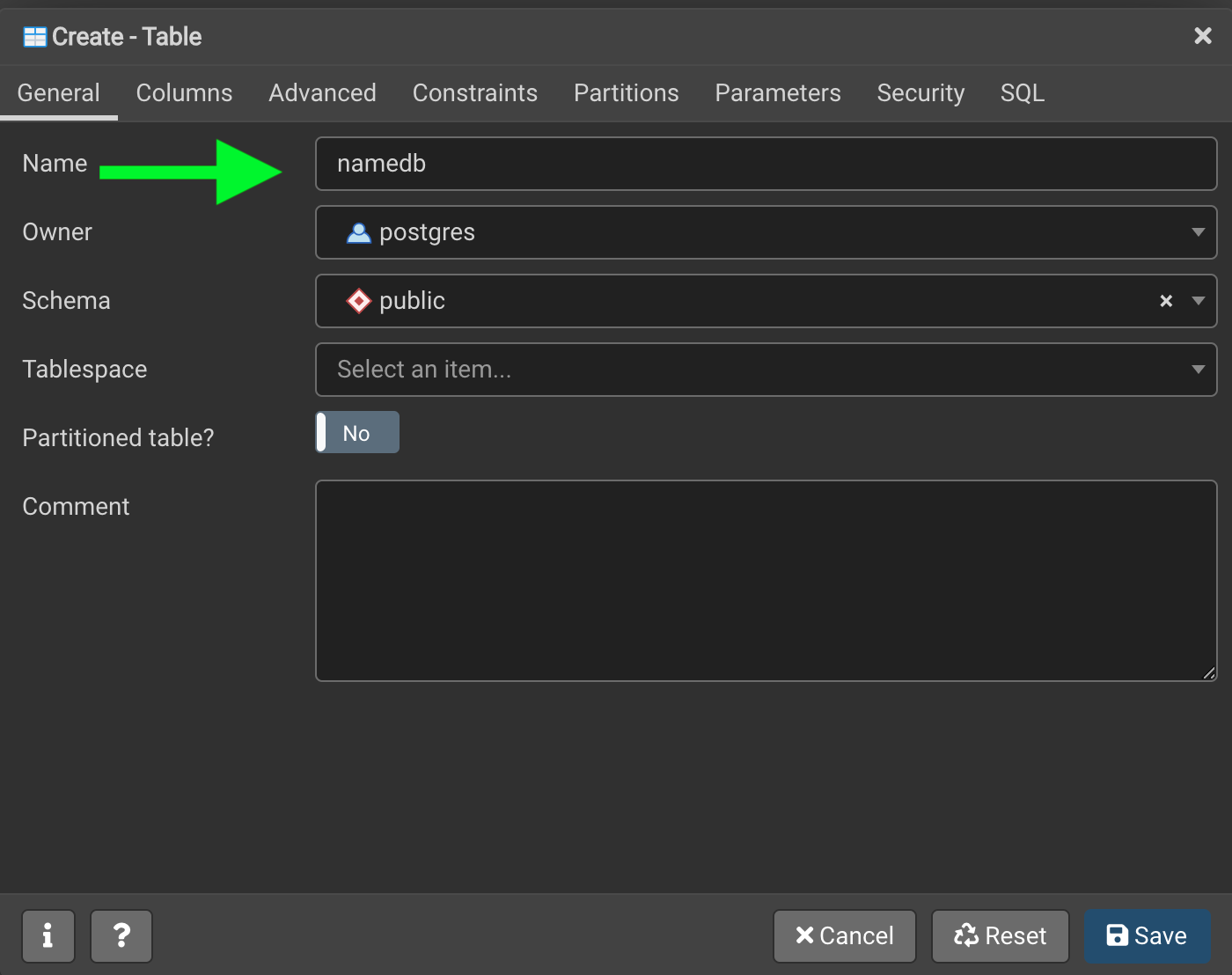The image size is (1232, 975).
Task: Click the info icon button
Action: point(48,935)
